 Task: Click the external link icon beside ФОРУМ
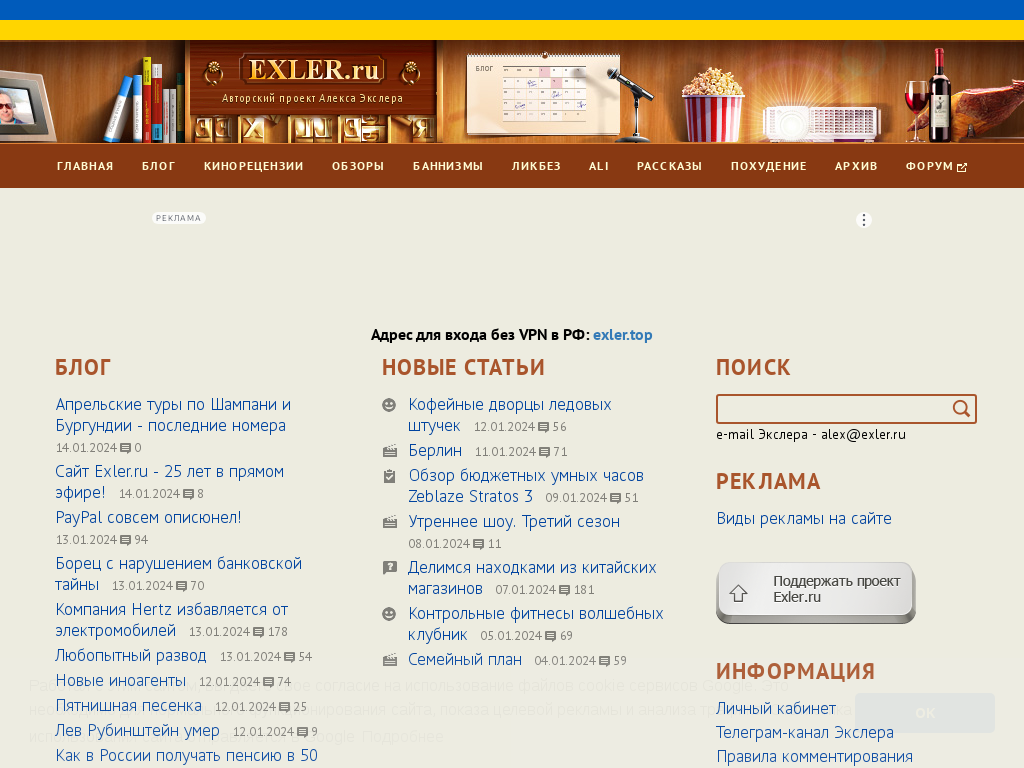coord(962,168)
